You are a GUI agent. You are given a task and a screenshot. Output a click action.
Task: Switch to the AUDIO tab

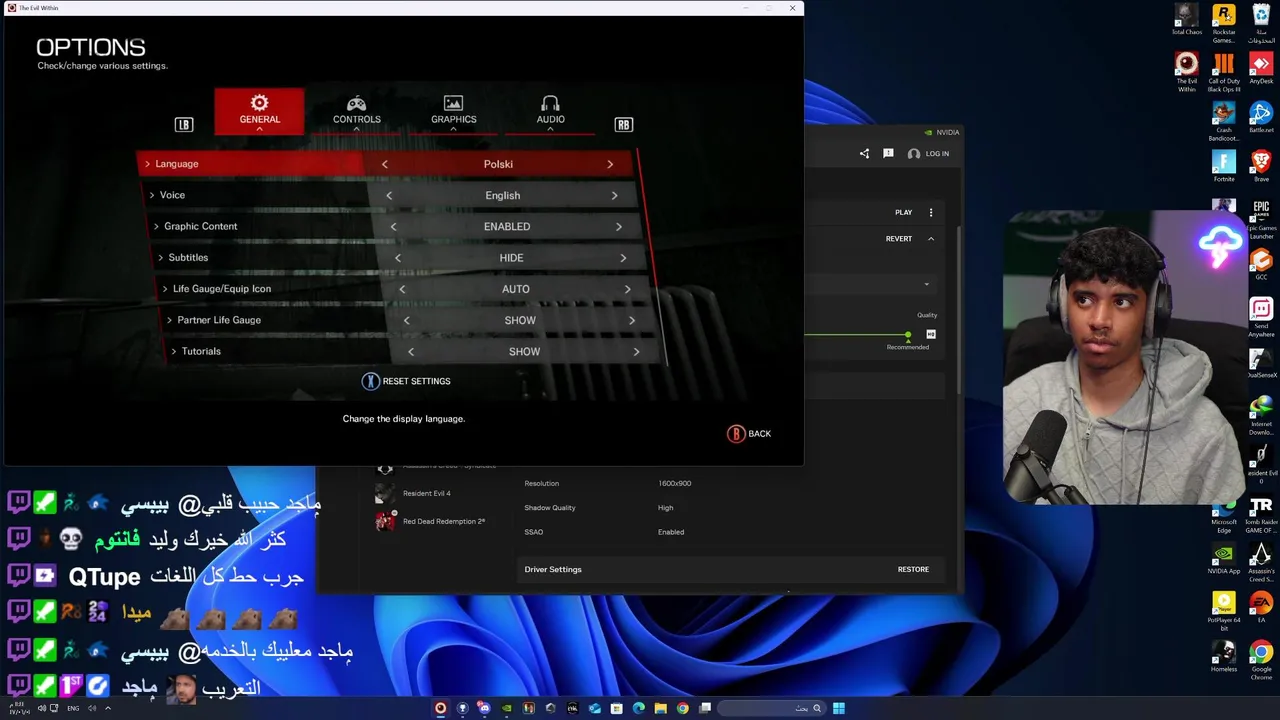click(x=550, y=110)
